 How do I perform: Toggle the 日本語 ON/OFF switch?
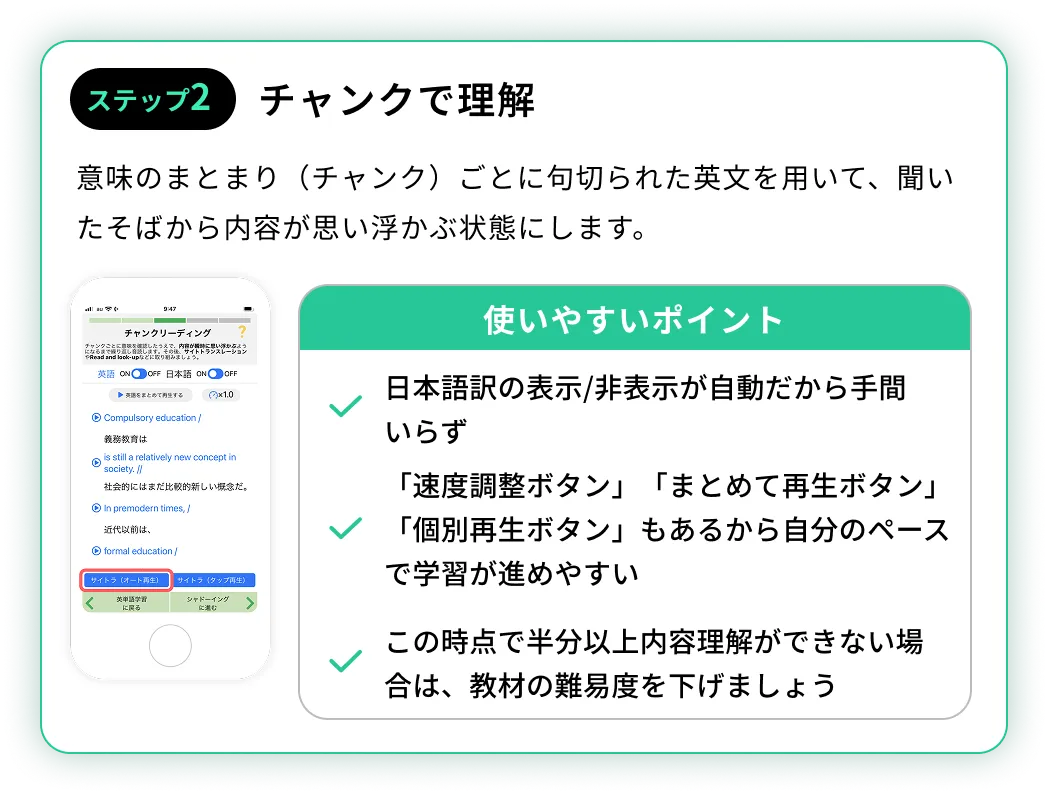point(215,374)
